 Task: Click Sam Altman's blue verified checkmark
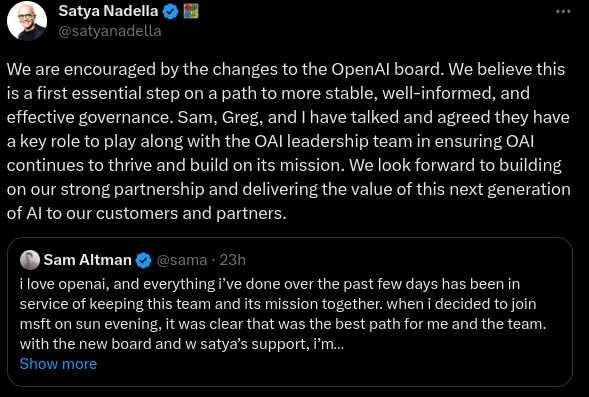tap(143, 260)
